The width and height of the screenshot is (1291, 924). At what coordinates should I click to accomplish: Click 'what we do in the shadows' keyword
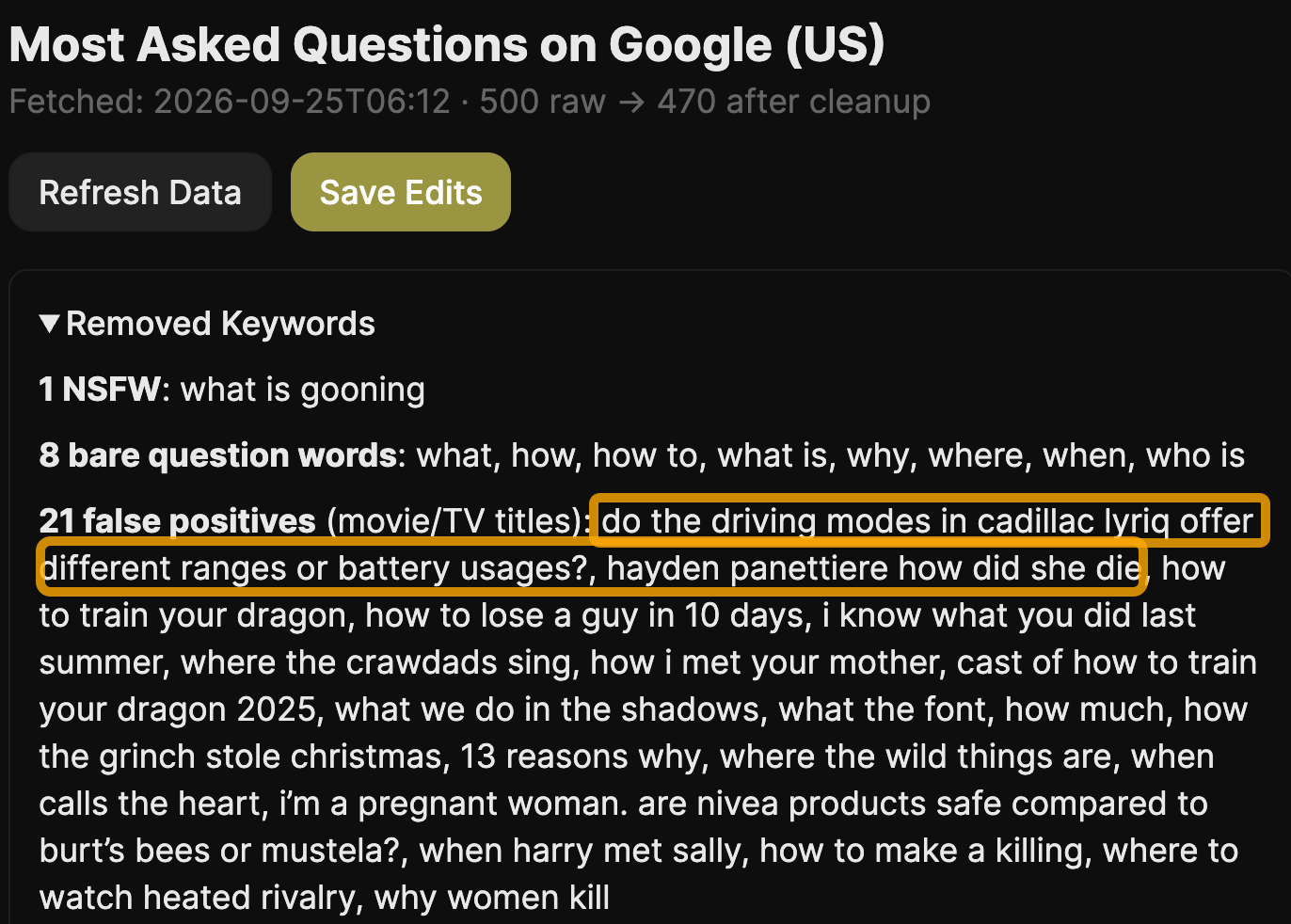pos(547,709)
